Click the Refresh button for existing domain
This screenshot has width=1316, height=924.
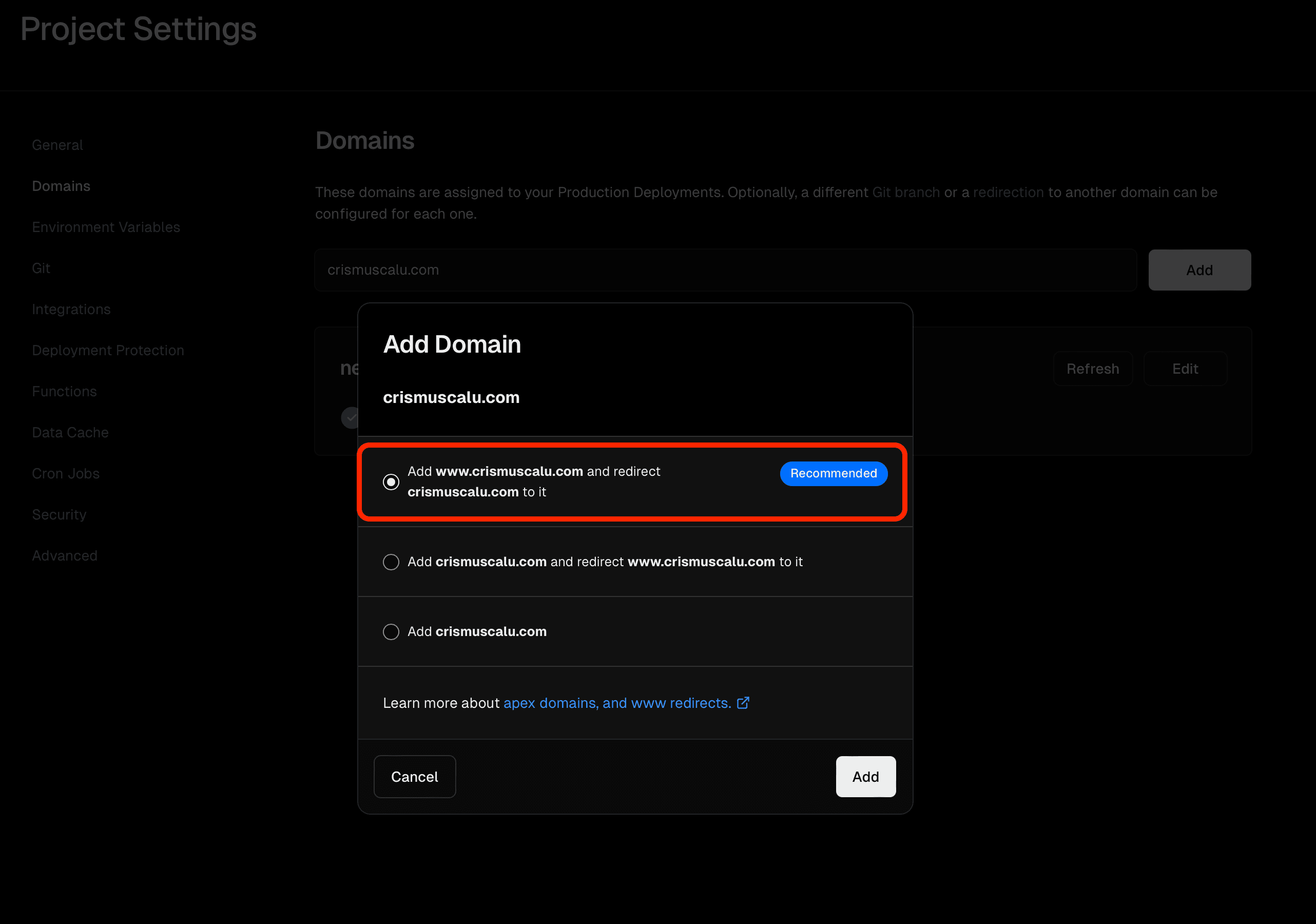pos(1092,369)
